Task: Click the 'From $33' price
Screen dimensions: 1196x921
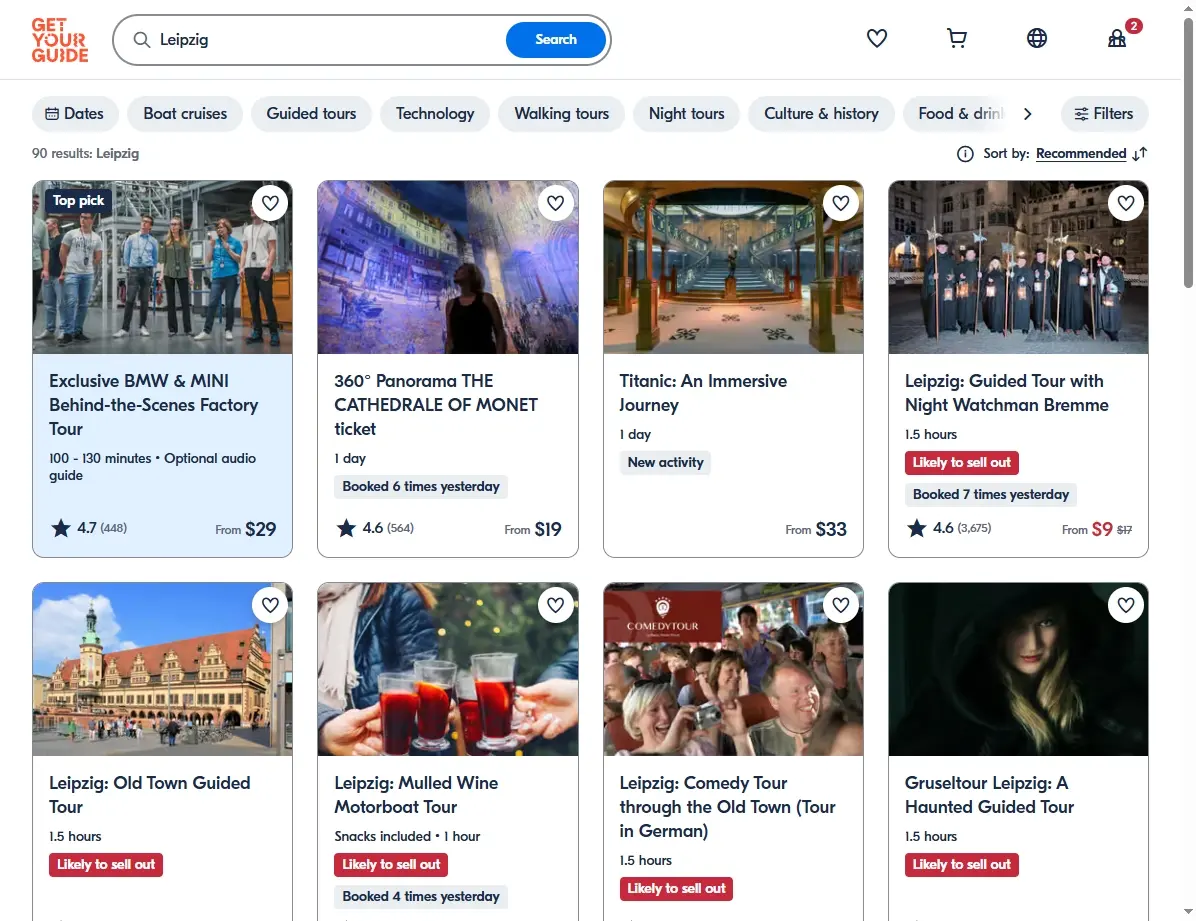Action: [815, 529]
